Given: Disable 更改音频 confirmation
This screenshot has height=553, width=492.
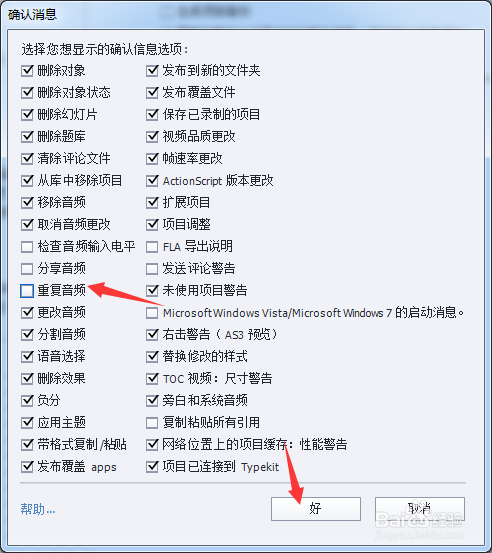Looking at the screenshot, I should 27,312.
